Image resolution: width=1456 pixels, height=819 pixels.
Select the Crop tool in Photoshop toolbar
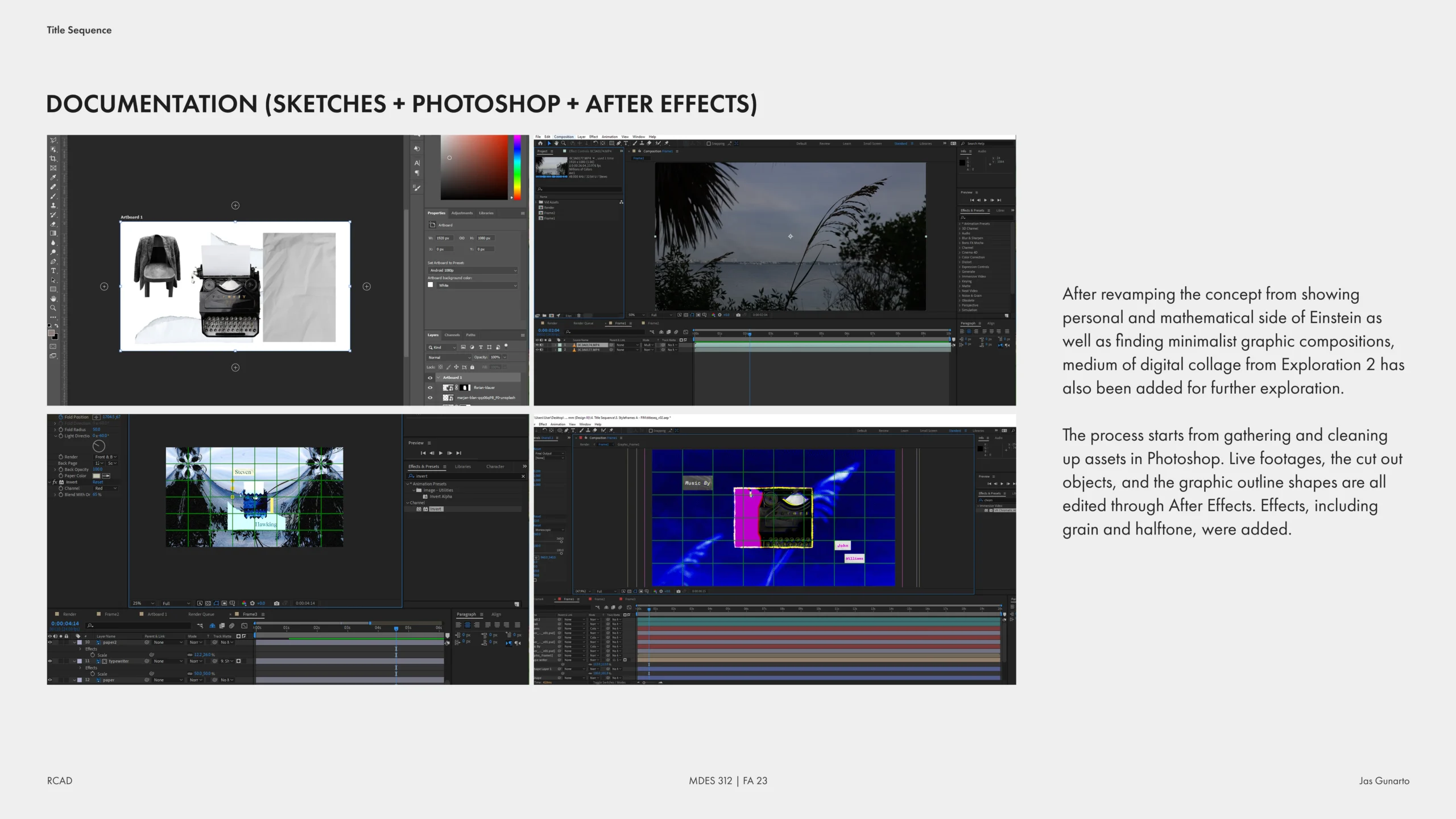click(x=53, y=159)
